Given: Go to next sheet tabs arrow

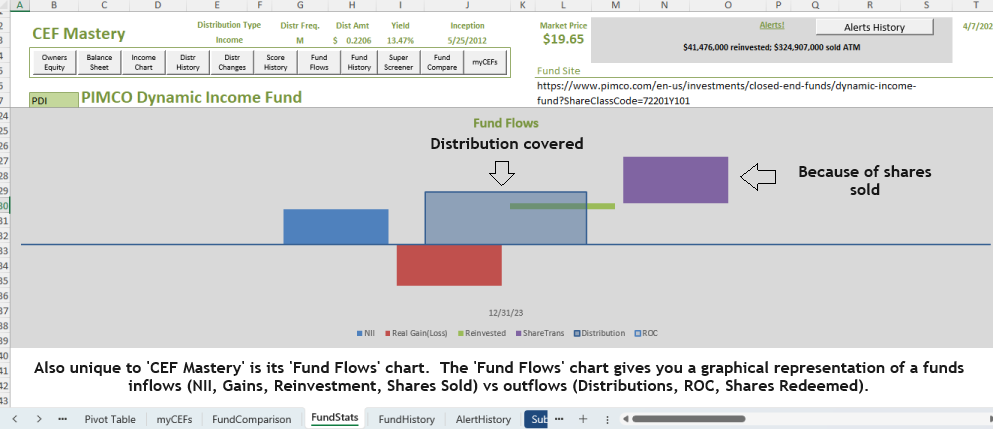Looking at the screenshot, I should 39,419.
